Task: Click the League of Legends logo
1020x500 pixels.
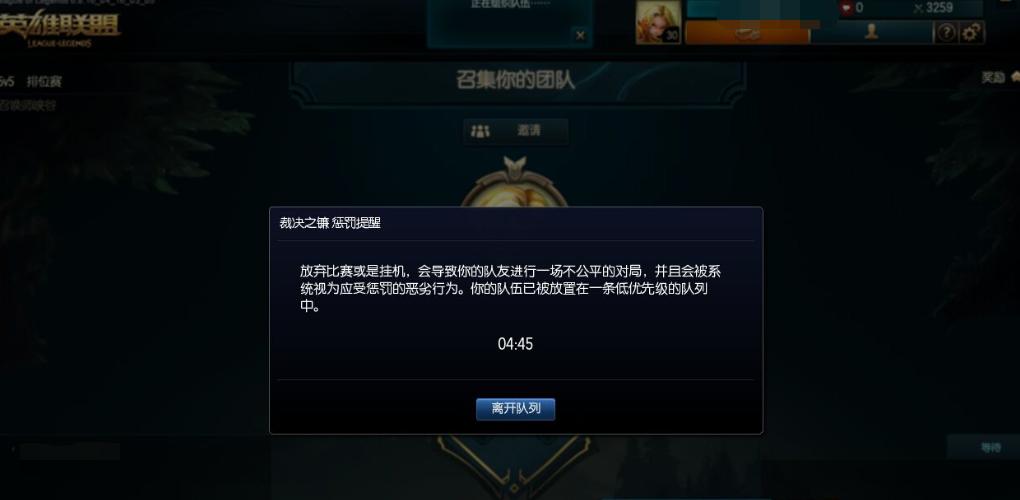Action: click(60, 29)
